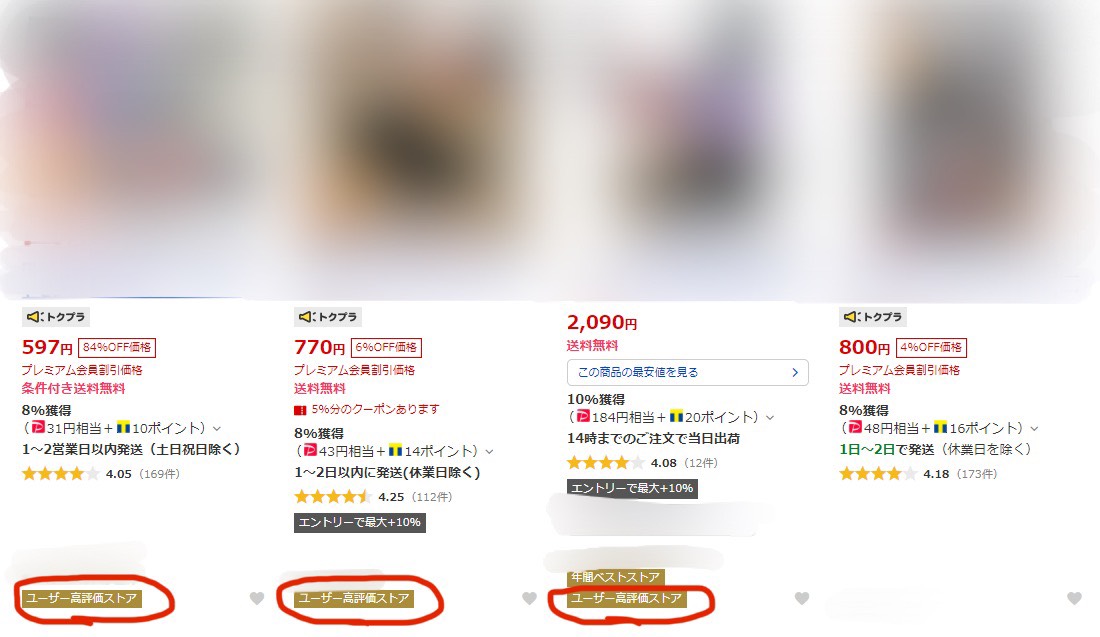1100x637 pixels.
Task: Click the 年間ベストストア badge
Action: click(x=615, y=577)
